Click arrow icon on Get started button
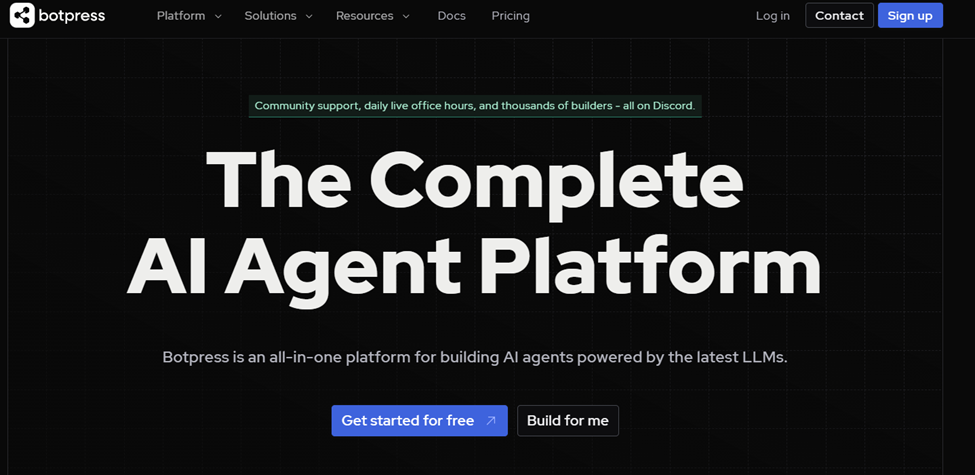This screenshot has height=475, width=975. [491, 421]
